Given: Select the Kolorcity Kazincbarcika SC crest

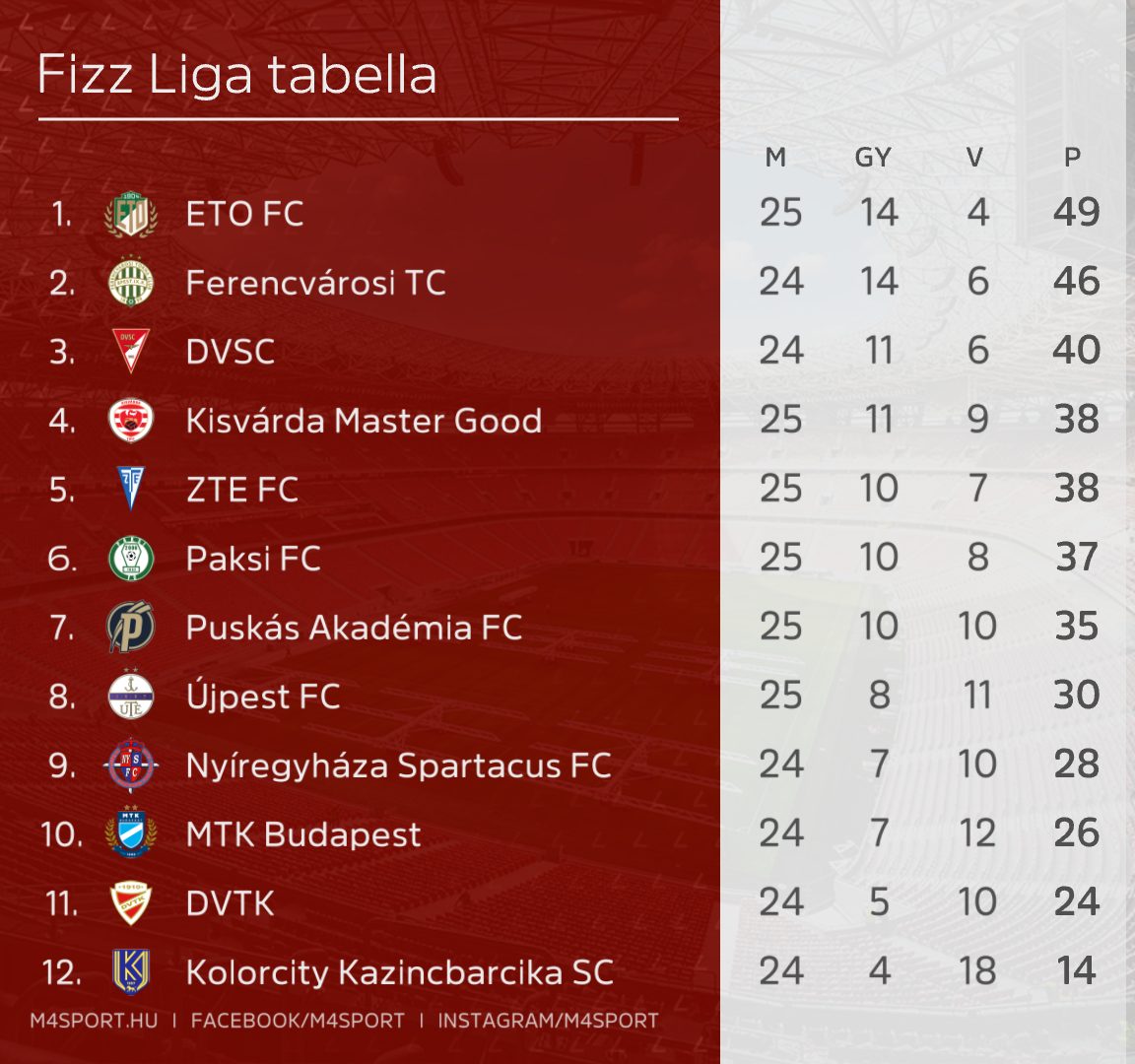Looking at the screenshot, I should click(x=131, y=972).
